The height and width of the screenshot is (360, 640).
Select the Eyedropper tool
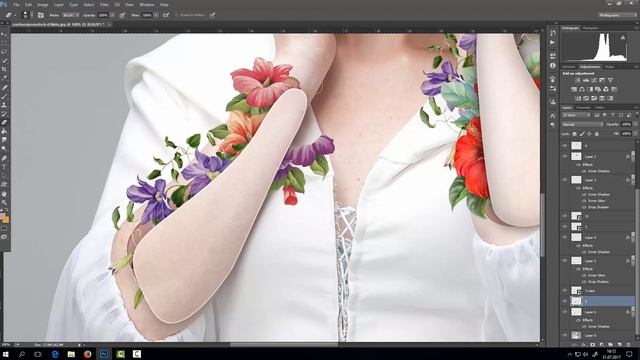click(x=4, y=78)
